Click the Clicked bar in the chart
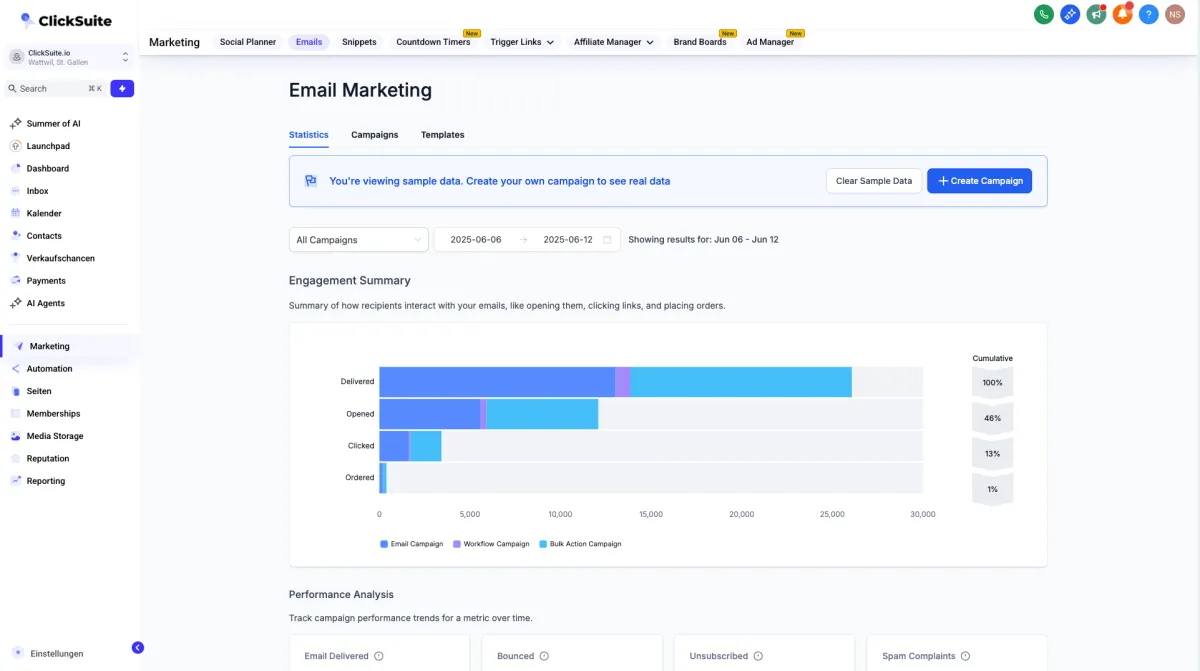1200x671 pixels. [x=410, y=446]
